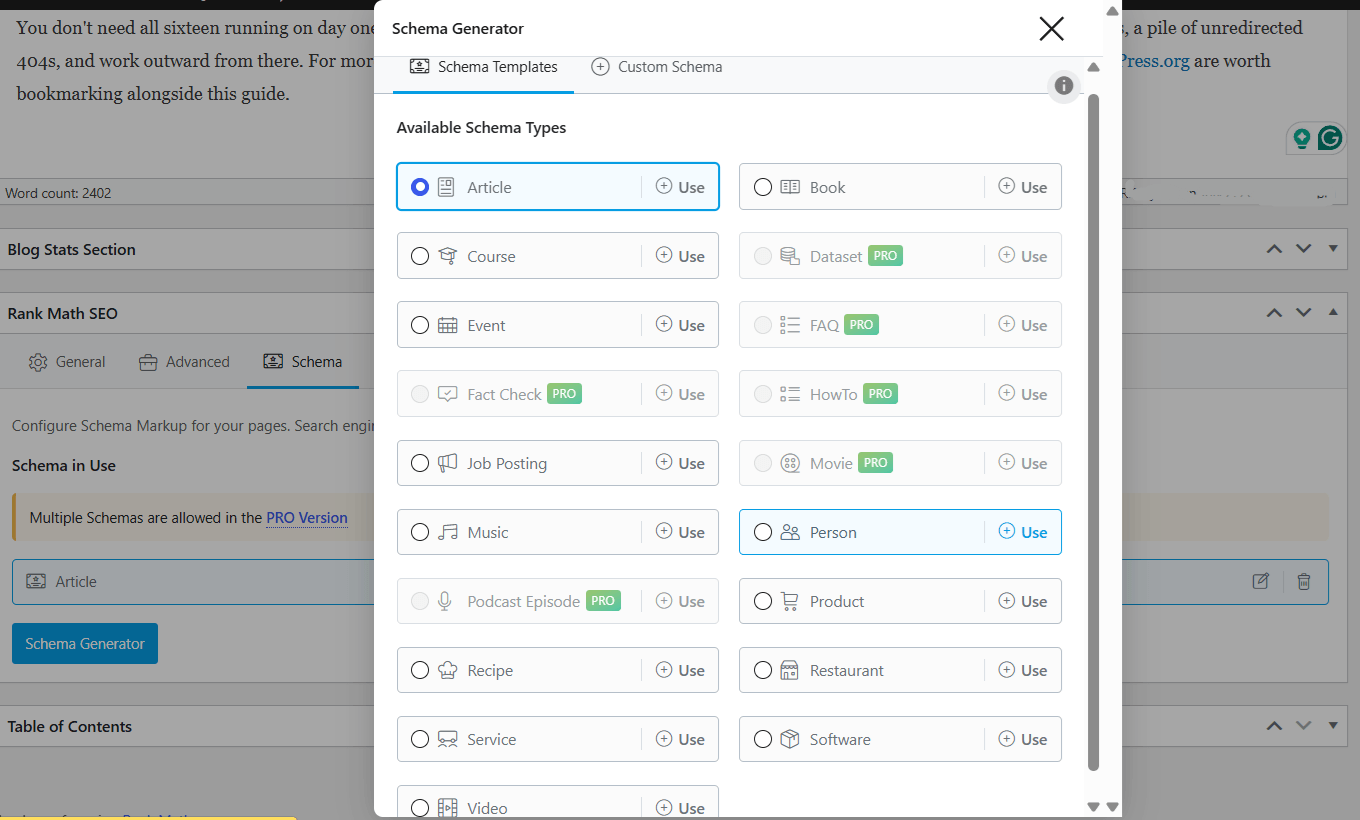Click the Schema Generator button
This screenshot has height=820, width=1360.
85,644
